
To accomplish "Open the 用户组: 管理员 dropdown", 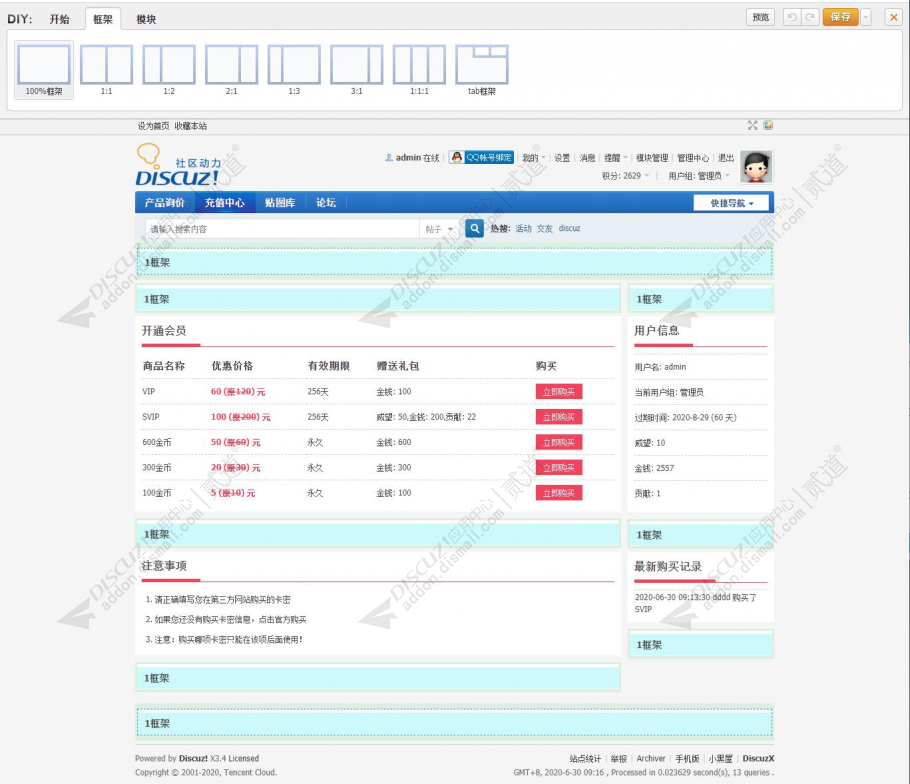I will [x=699, y=175].
